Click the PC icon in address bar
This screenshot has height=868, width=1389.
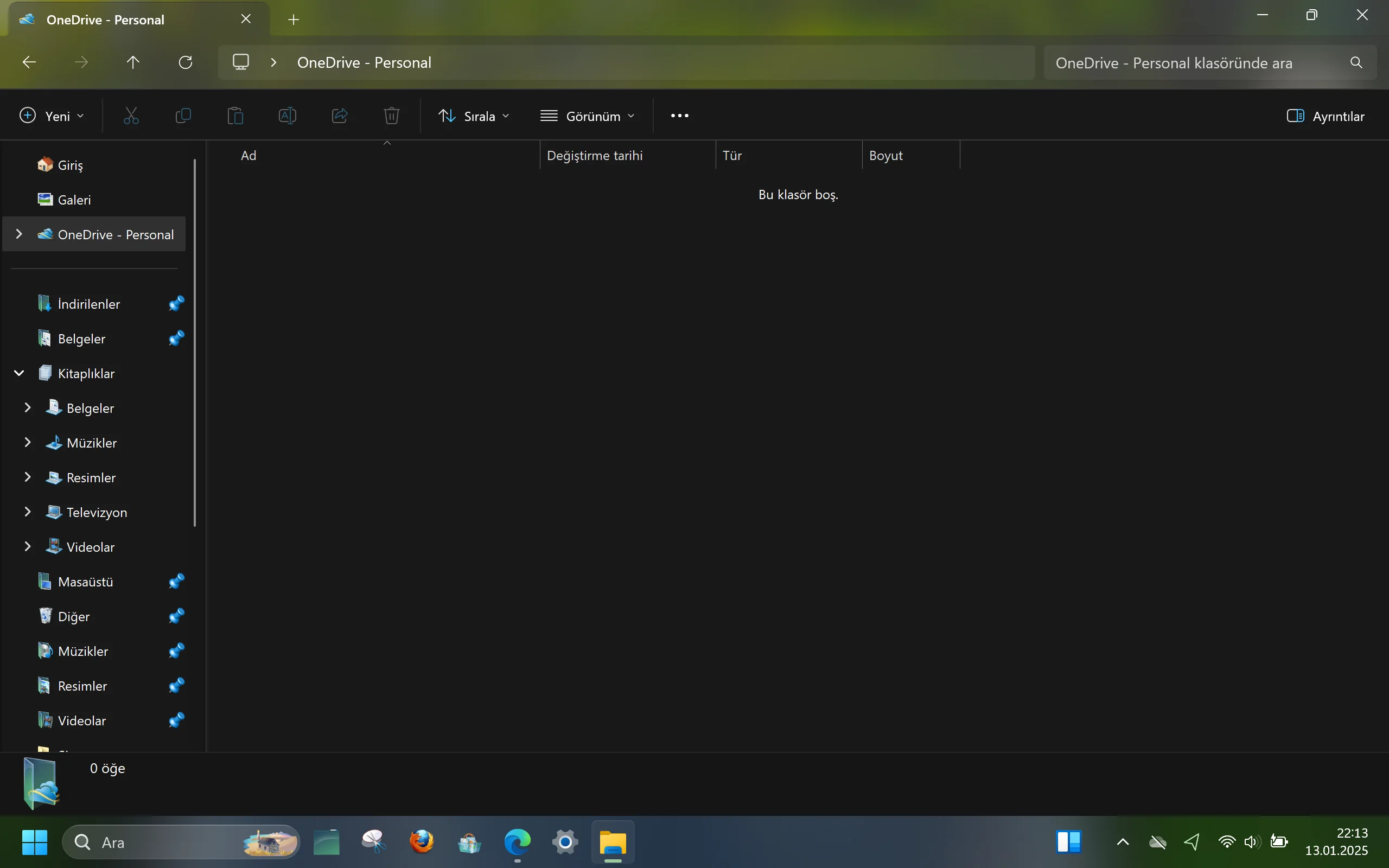click(x=240, y=62)
